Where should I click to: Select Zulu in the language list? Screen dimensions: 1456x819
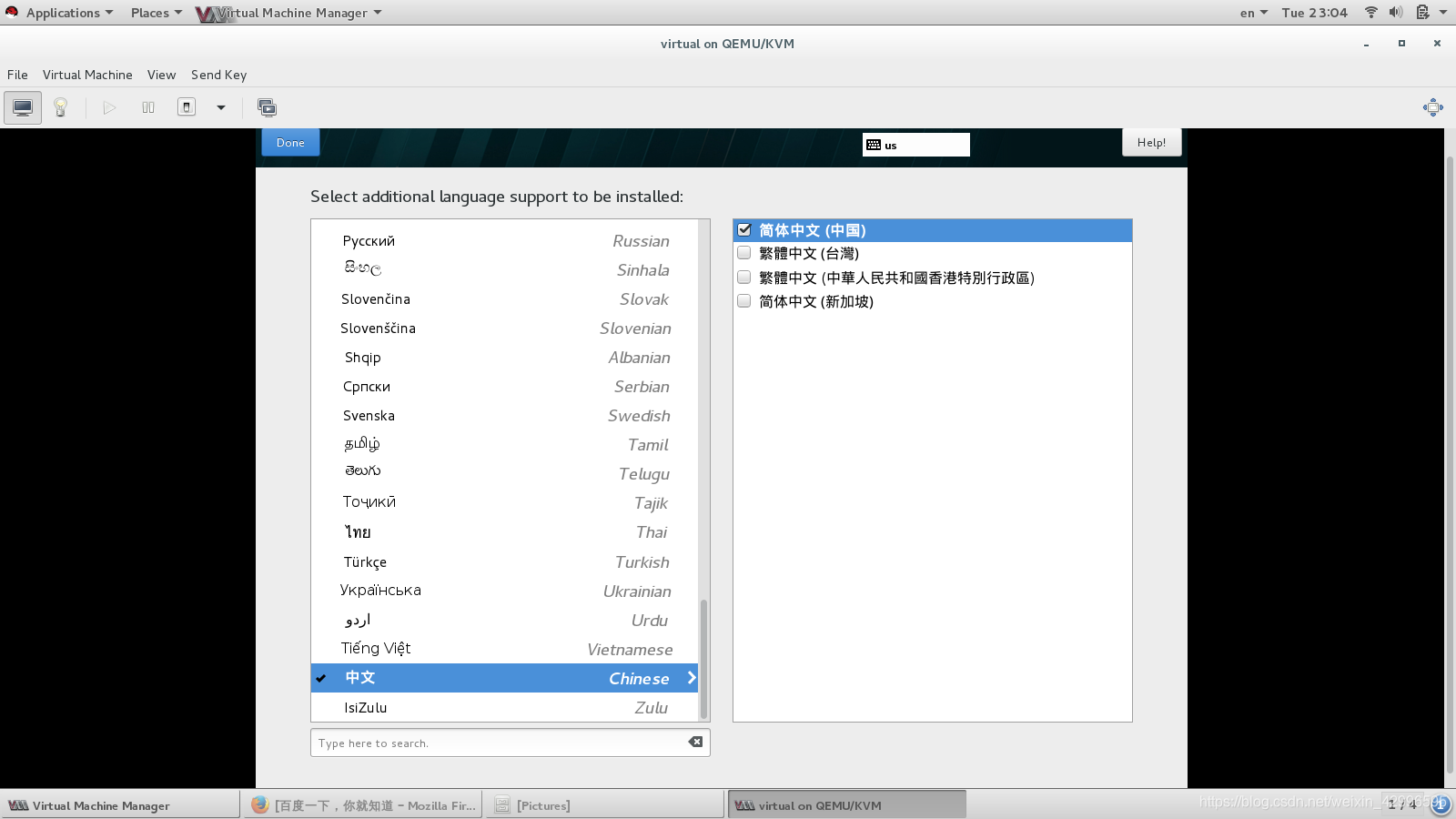(x=504, y=707)
